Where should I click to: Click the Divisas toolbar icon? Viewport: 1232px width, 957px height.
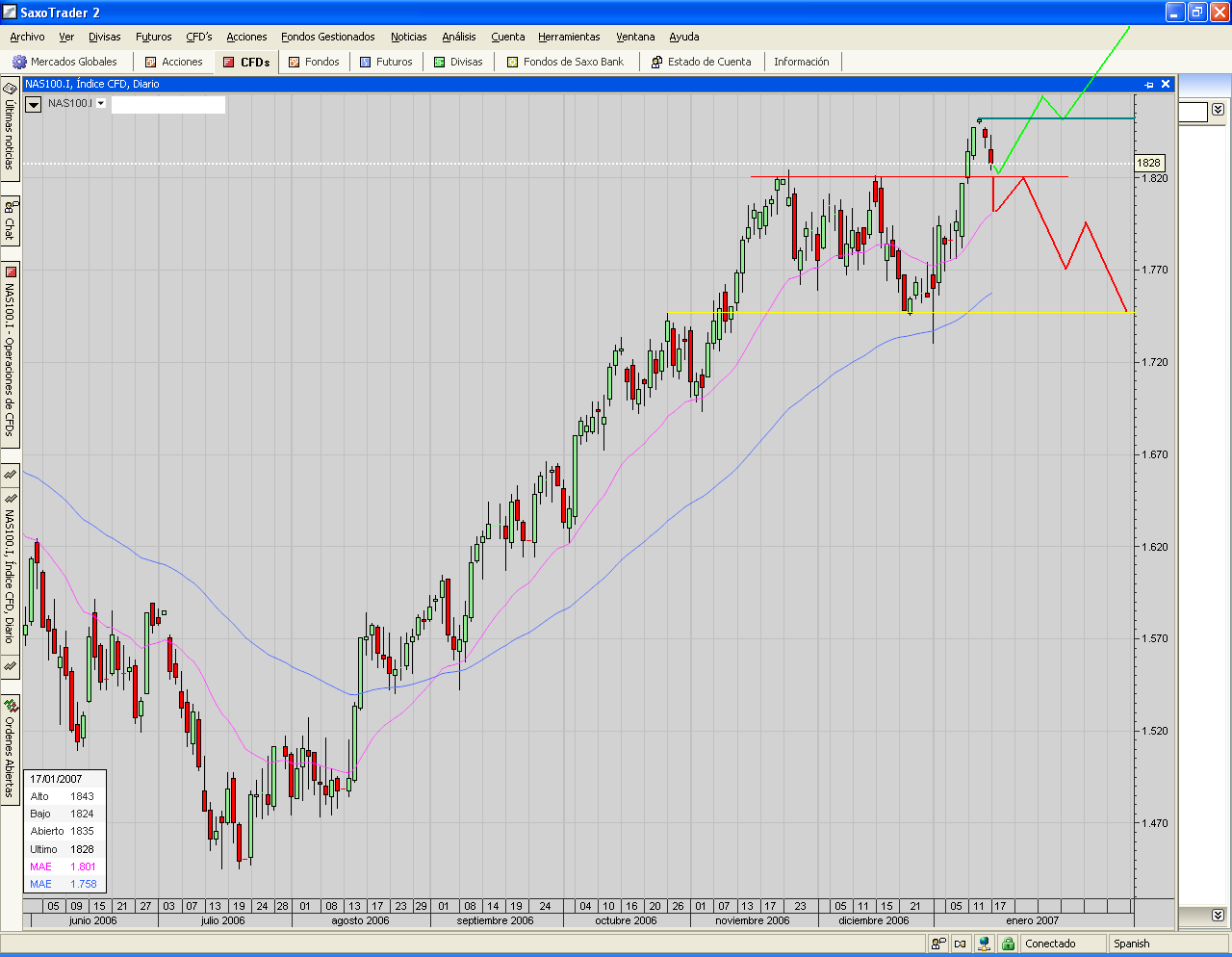(x=439, y=62)
